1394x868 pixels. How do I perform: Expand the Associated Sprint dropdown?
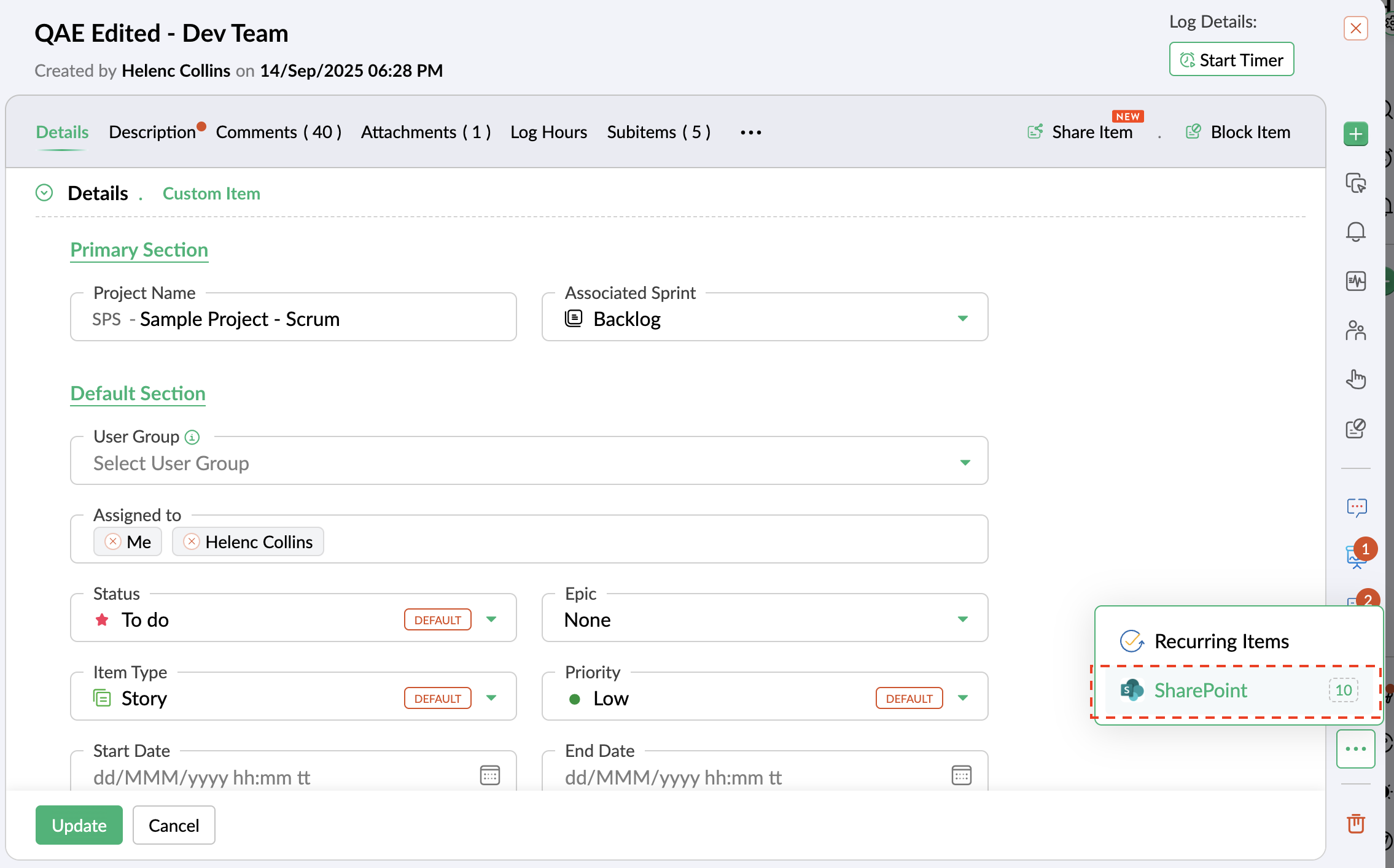[x=962, y=319]
